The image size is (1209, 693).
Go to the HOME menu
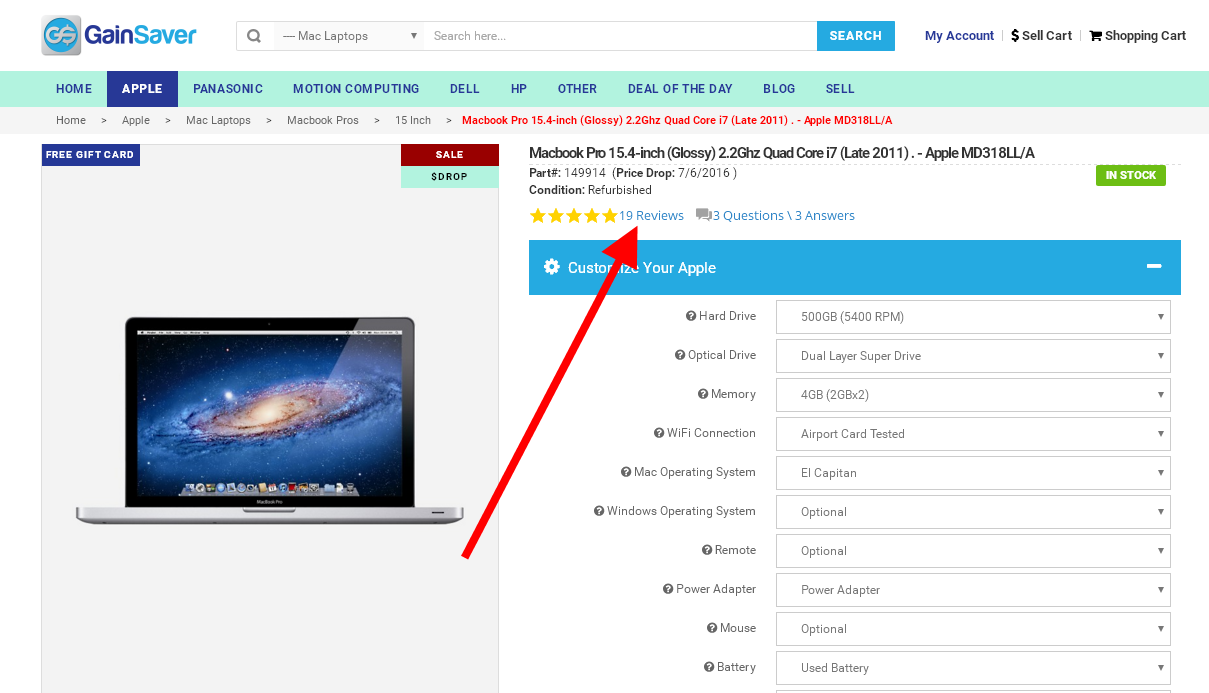(x=74, y=89)
